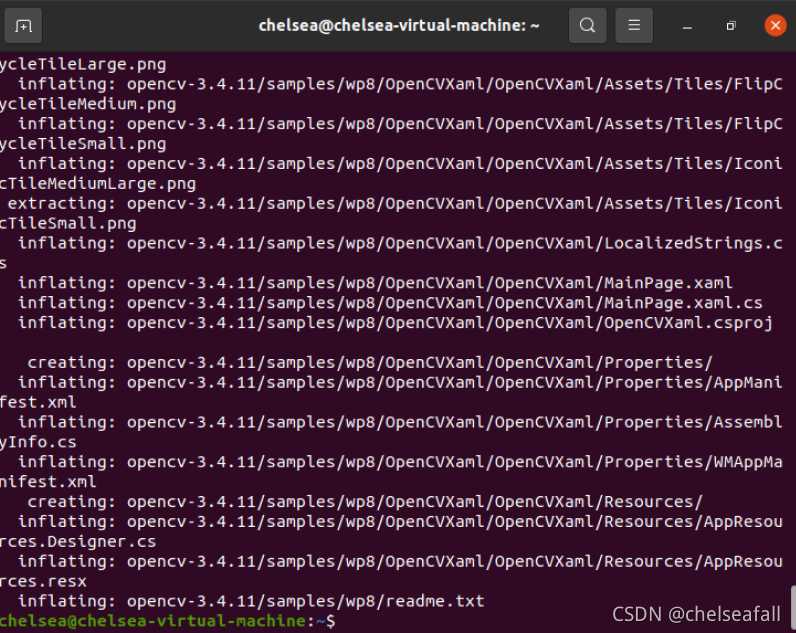Click the creating Properties/ directory line

pos(370,362)
